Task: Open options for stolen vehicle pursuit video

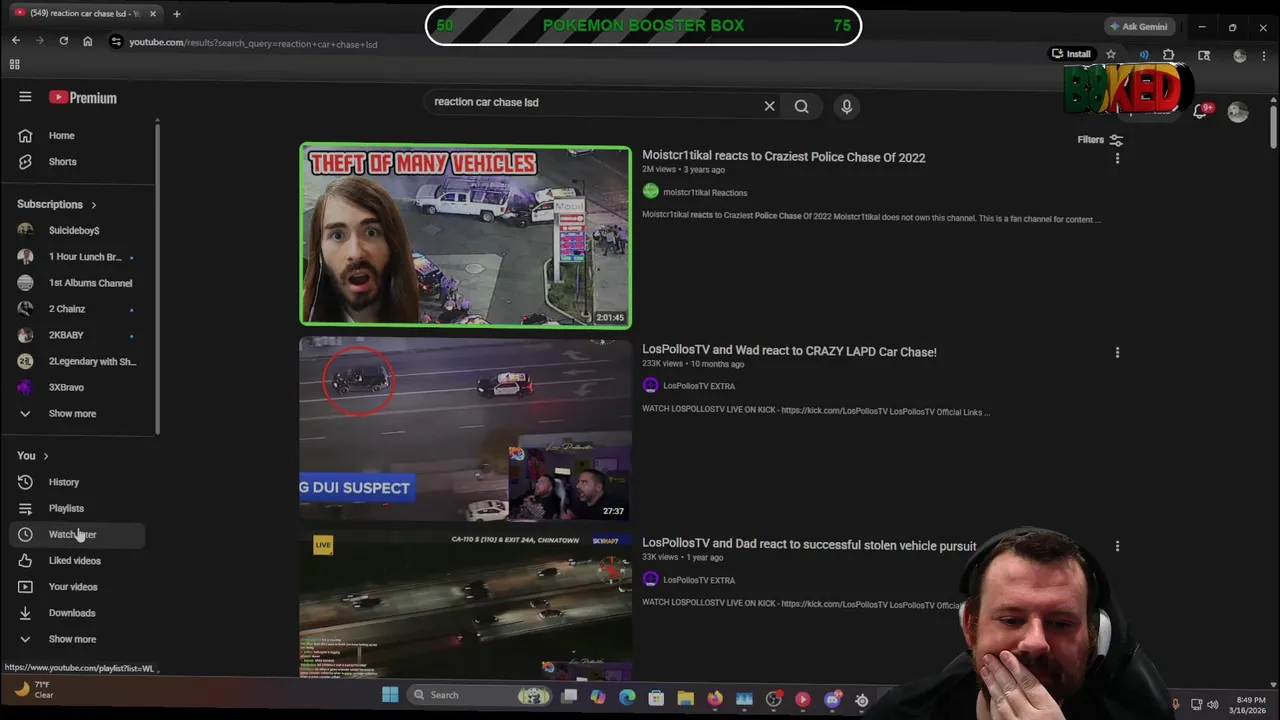Action: pos(1117,546)
